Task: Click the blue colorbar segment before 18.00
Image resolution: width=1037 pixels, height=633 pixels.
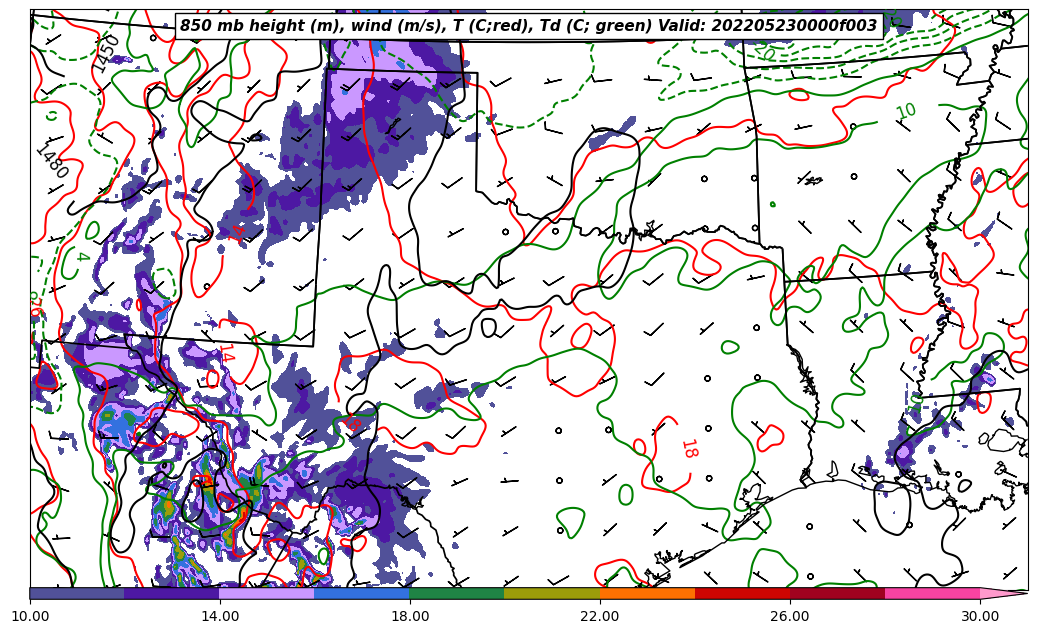Action: click(x=361, y=593)
